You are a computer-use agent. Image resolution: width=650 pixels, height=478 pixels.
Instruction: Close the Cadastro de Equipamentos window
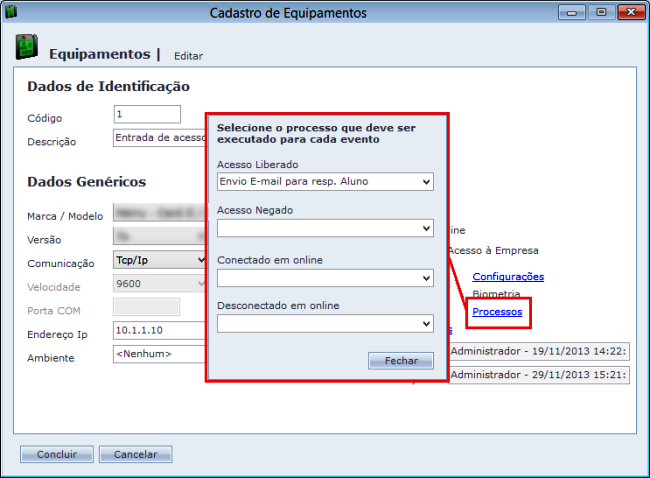click(629, 12)
